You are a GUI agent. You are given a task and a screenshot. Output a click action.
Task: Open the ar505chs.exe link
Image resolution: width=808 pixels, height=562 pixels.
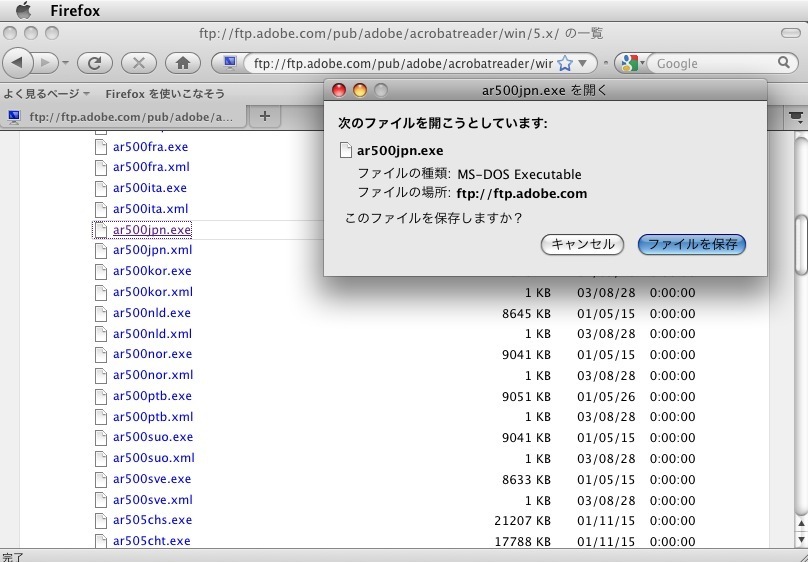153,520
